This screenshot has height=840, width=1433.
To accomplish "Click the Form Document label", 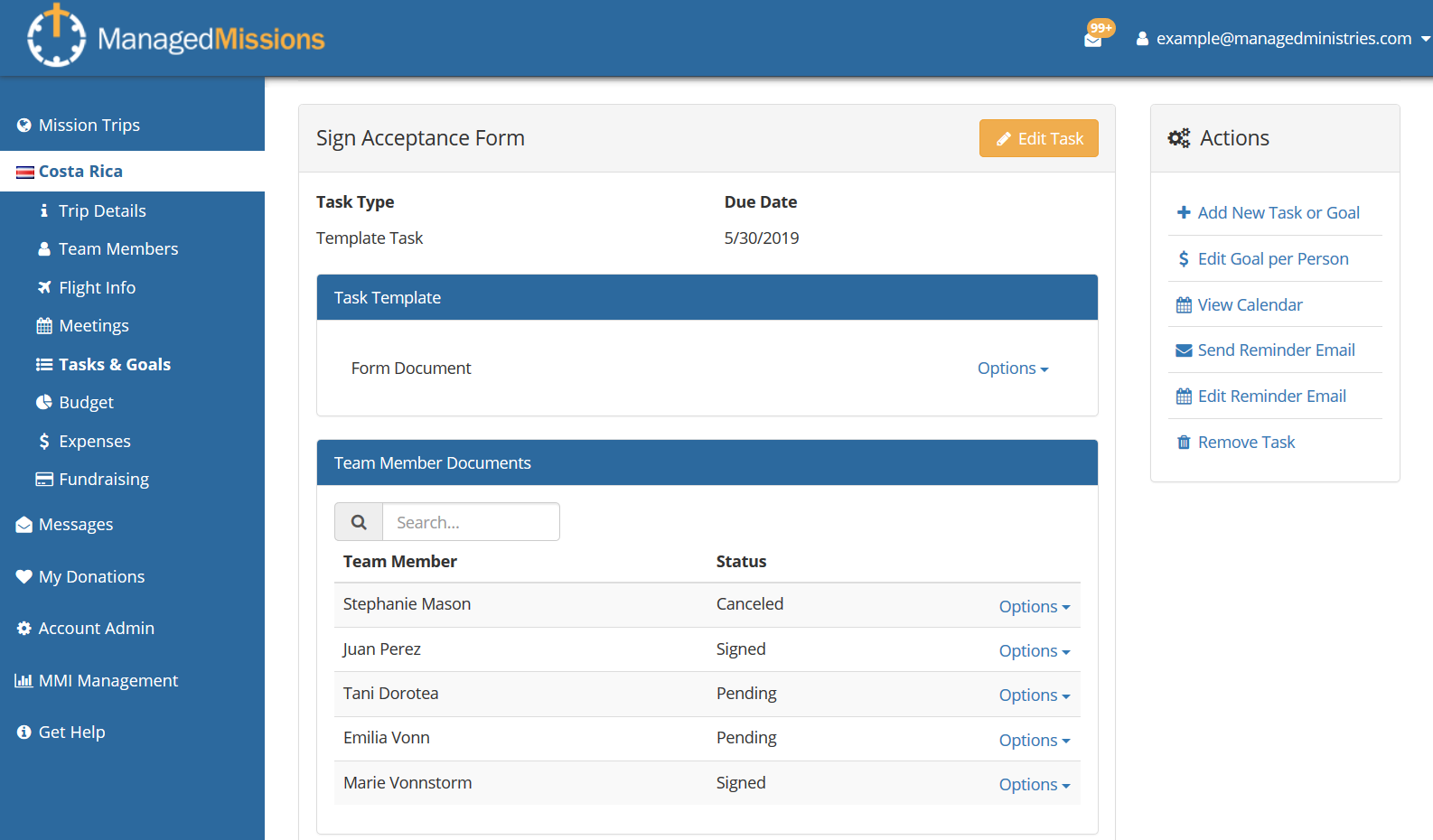I will (x=411, y=369).
